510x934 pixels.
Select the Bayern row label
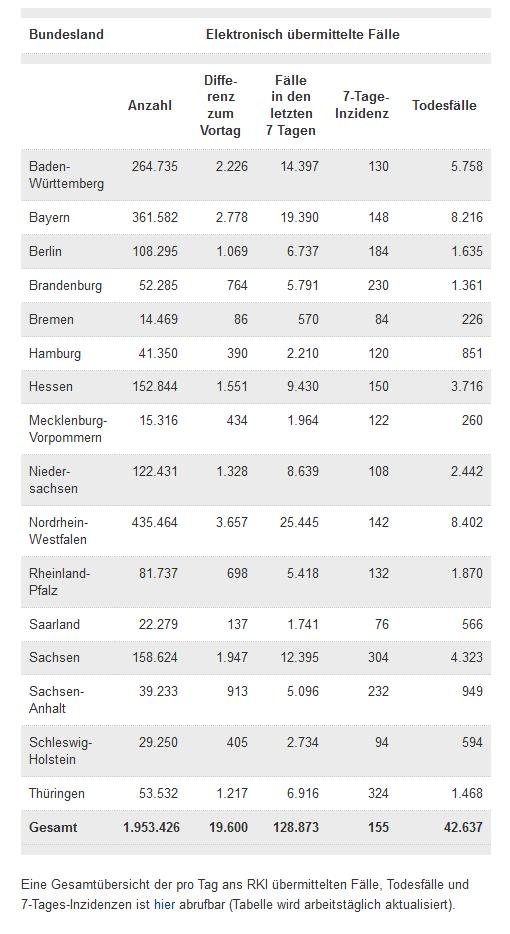pos(49,217)
